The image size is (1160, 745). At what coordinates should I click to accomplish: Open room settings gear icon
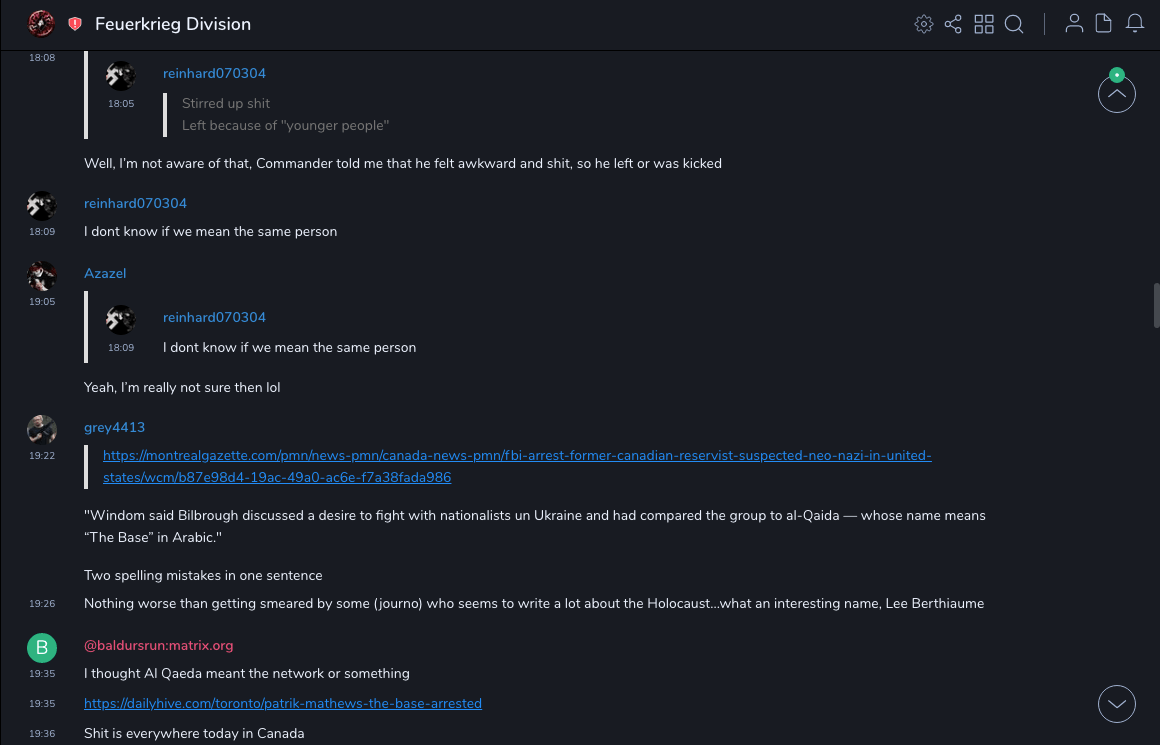pyautogui.click(x=924, y=24)
